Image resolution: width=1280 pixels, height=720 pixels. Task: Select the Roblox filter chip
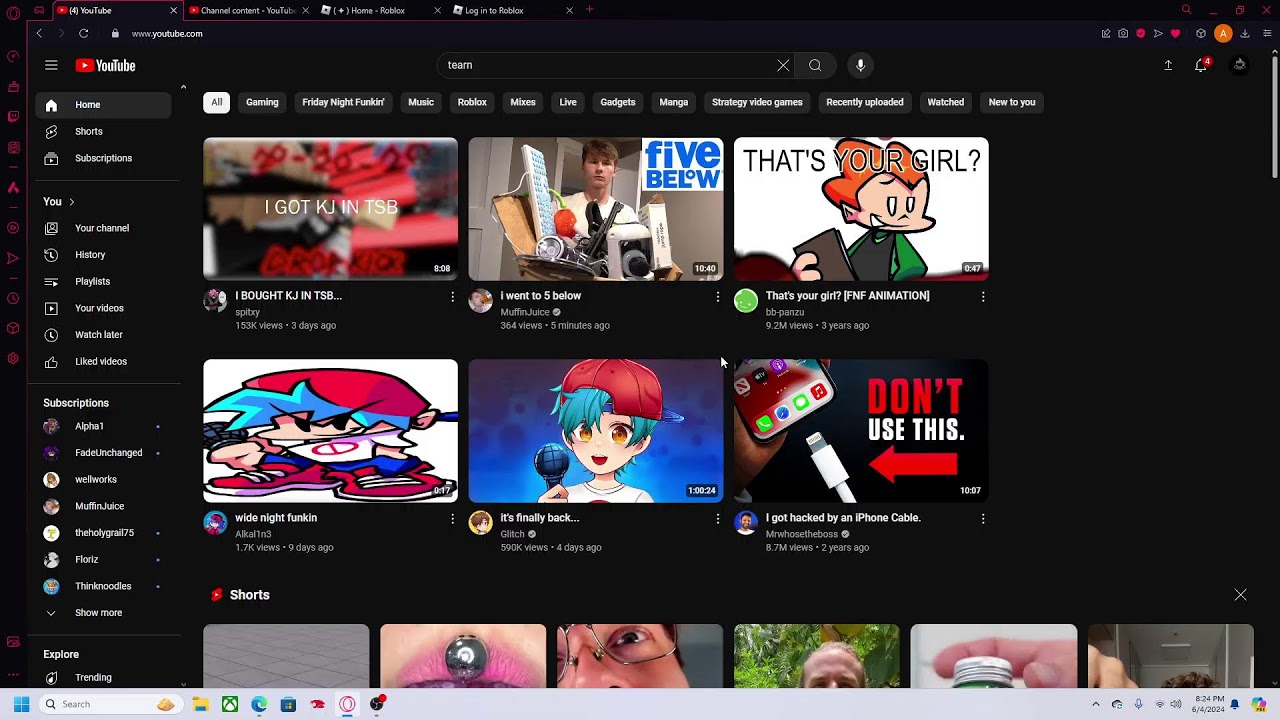(x=472, y=102)
